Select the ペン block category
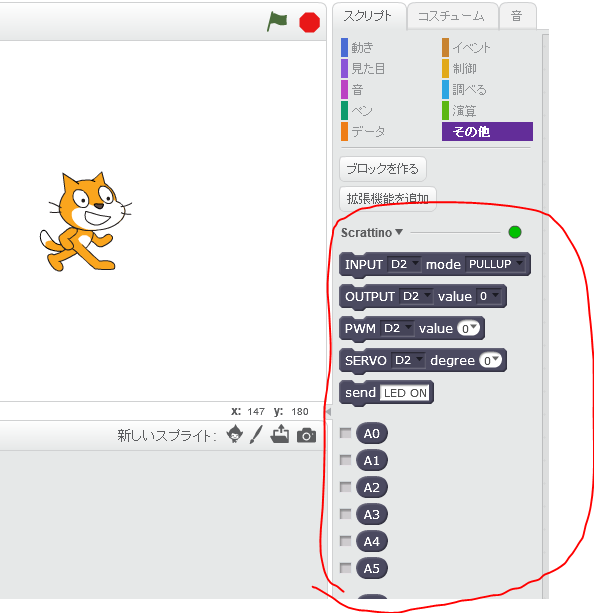 click(x=357, y=111)
